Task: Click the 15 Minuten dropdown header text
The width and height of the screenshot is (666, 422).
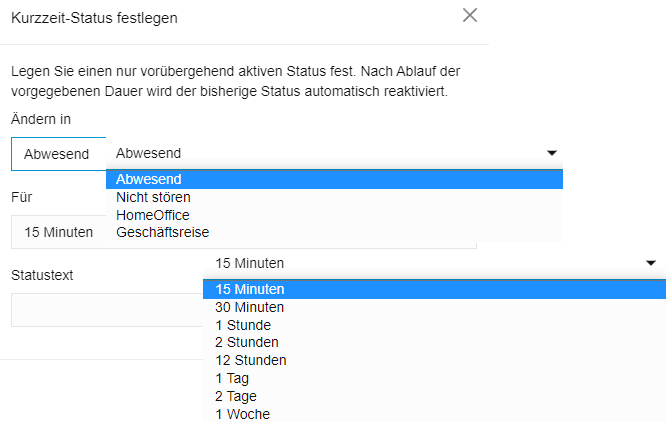Action: 250,263
